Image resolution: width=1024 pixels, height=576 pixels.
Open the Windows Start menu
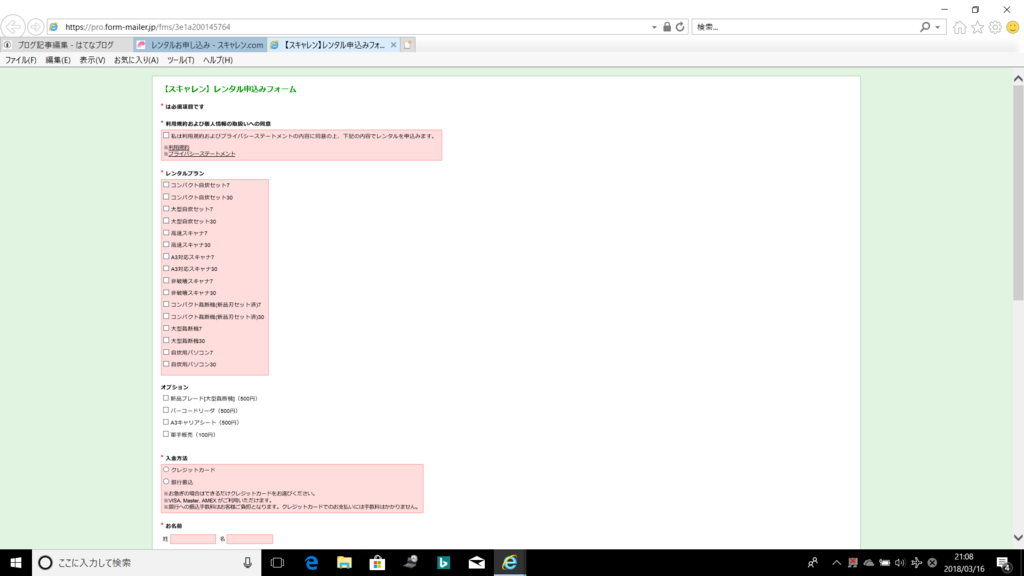coord(16,562)
